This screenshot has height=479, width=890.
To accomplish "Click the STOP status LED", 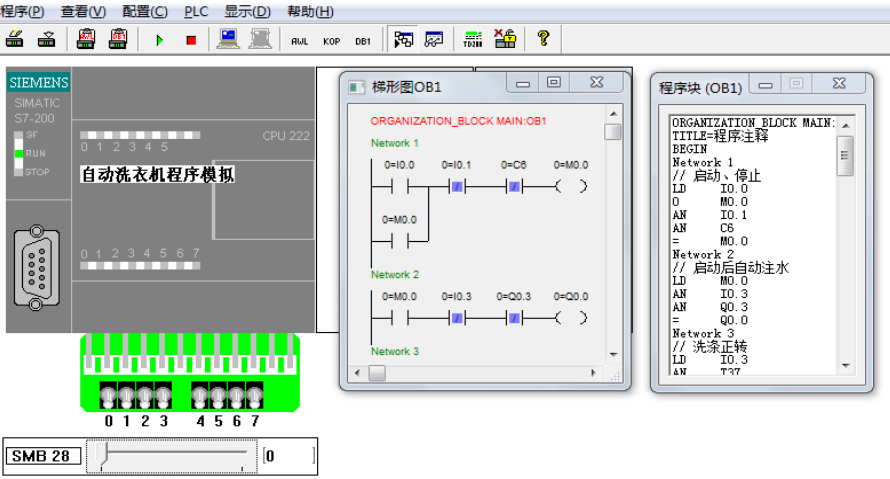I will (19, 171).
